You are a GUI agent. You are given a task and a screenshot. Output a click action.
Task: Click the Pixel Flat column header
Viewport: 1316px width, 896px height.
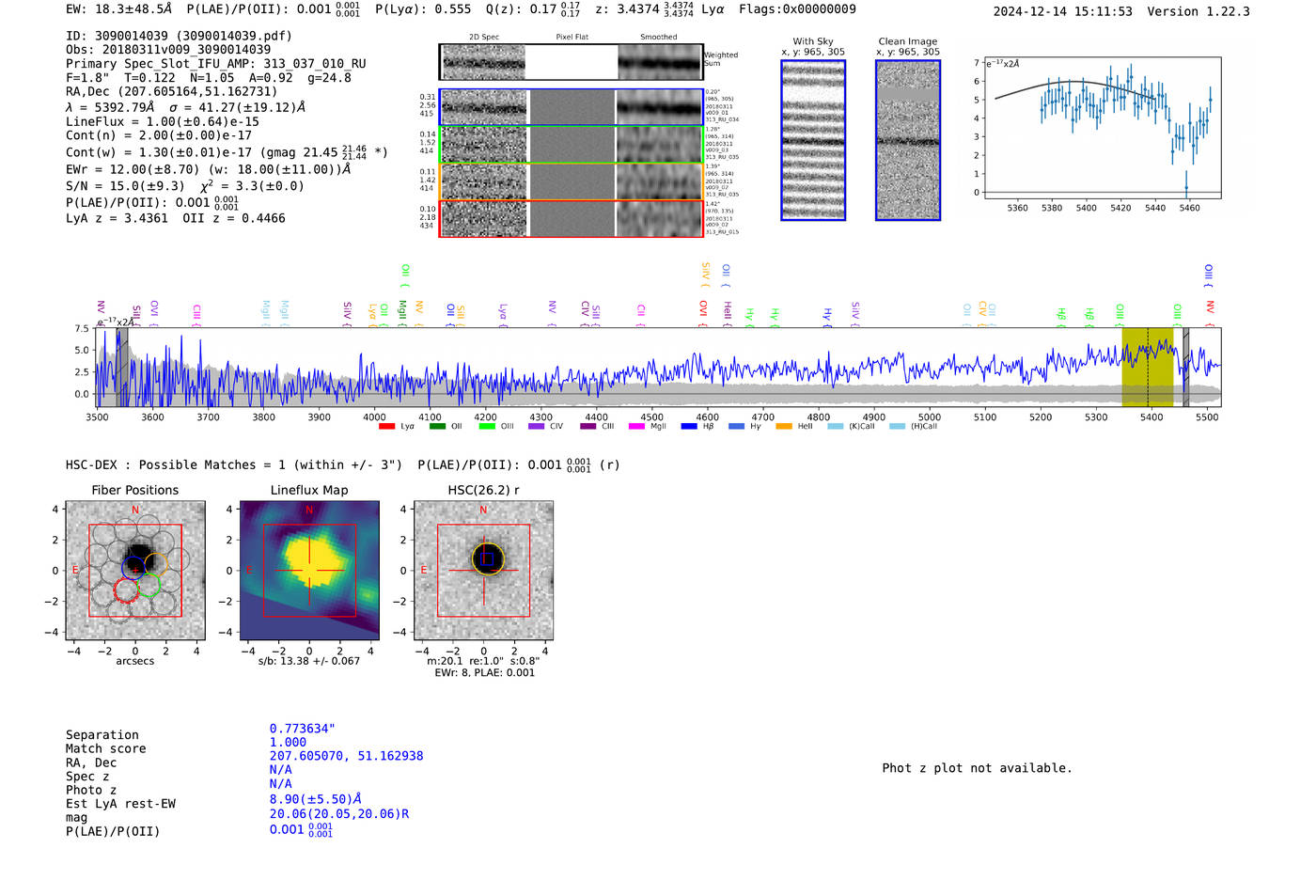tap(572, 38)
